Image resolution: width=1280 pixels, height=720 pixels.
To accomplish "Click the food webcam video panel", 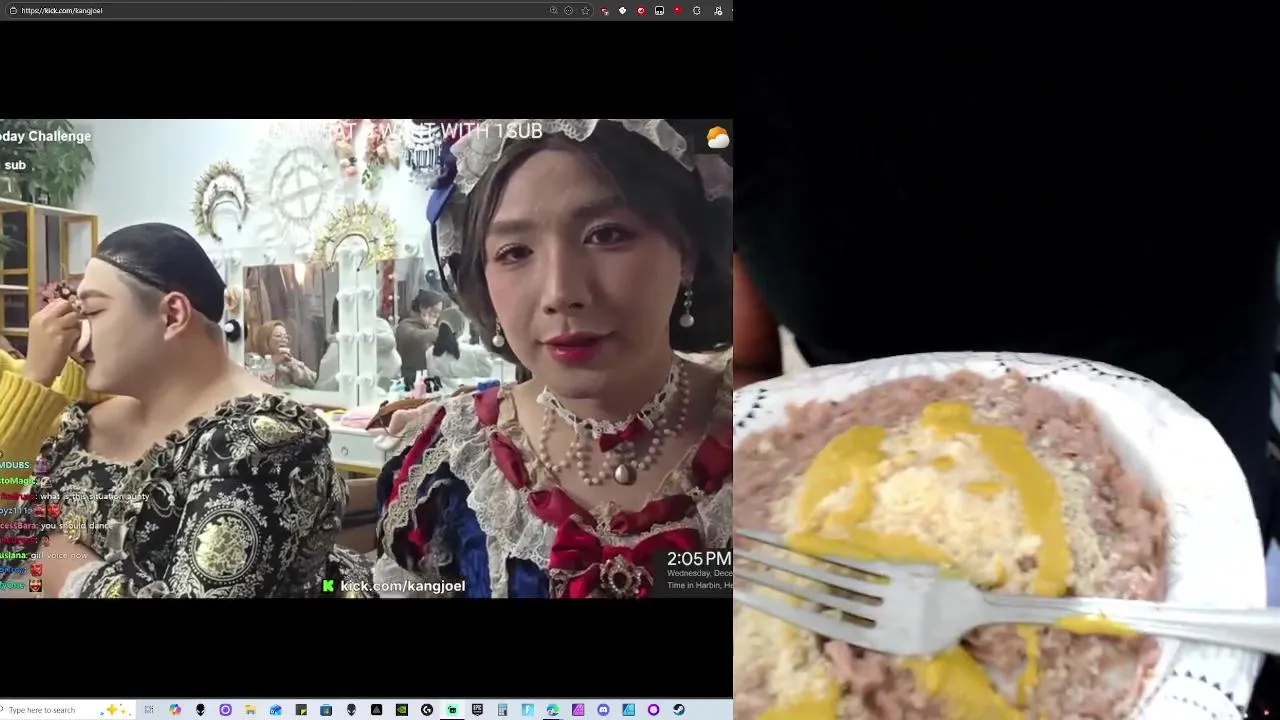I will [x=1006, y=360].
